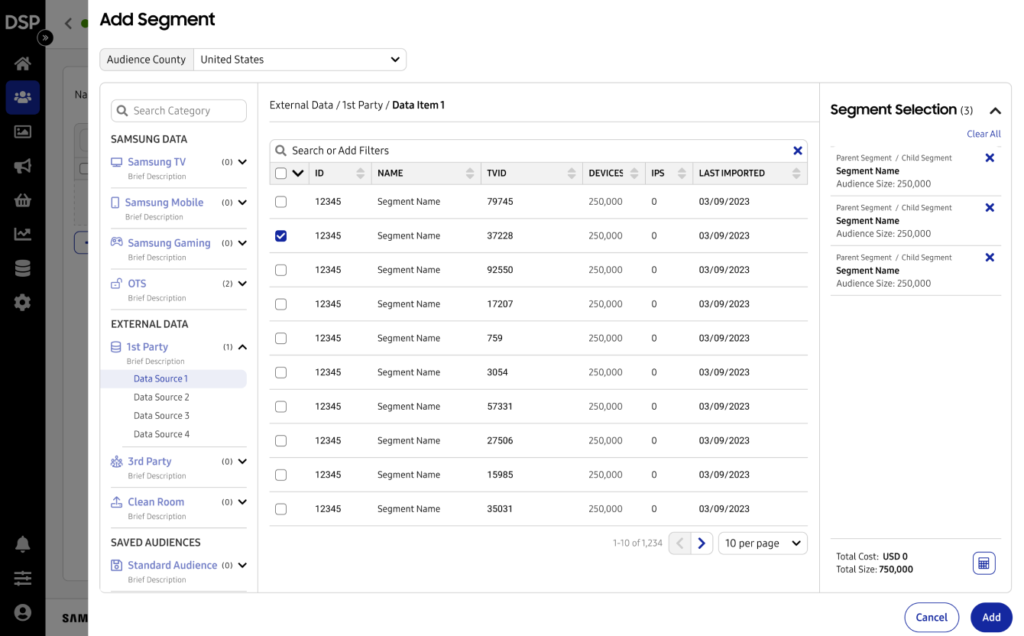Open the Settings gear in sidebar
This screenshot has height=636, width=1024.
[22, 302]
